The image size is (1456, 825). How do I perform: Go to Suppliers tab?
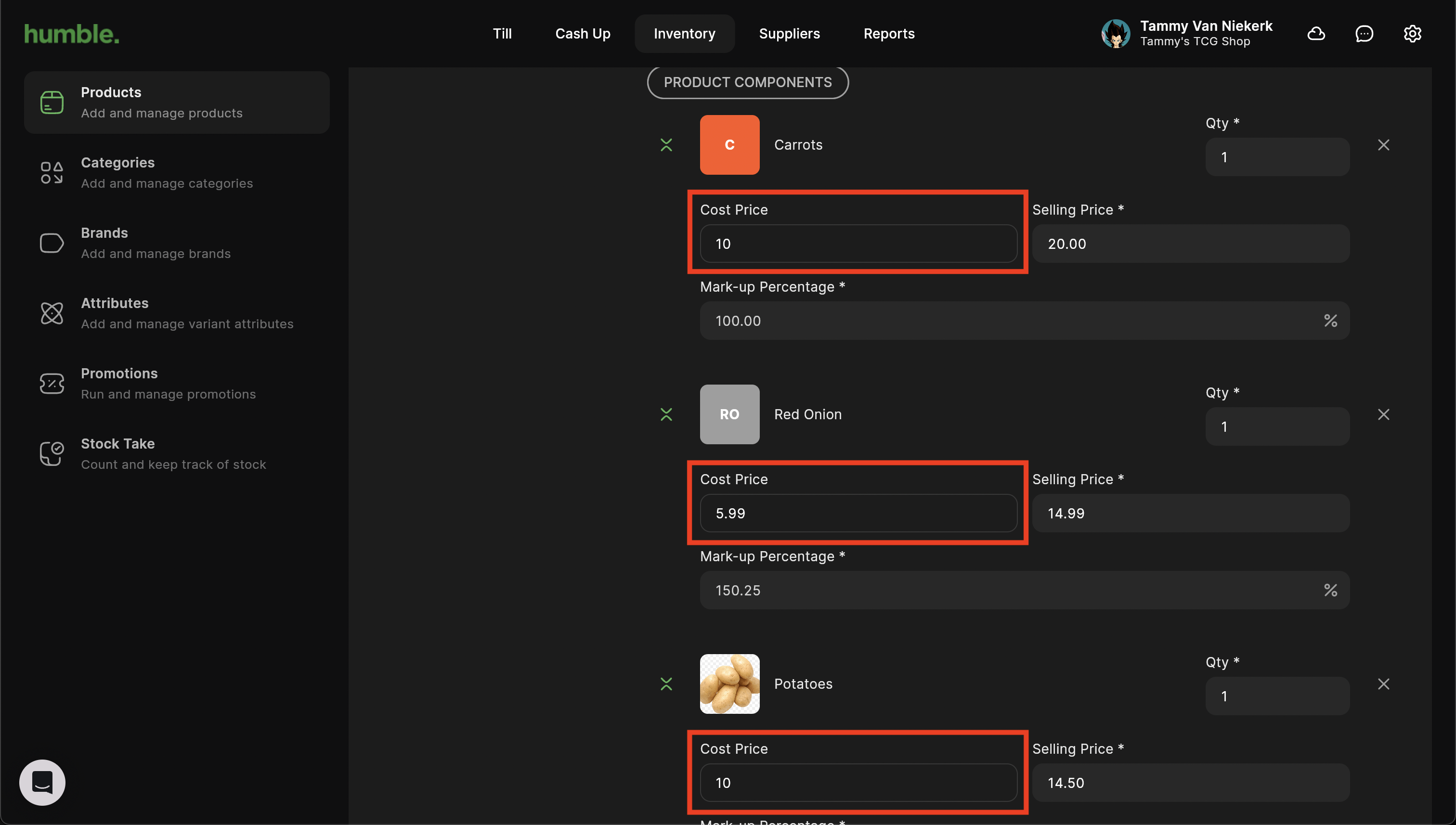(789, 34)
